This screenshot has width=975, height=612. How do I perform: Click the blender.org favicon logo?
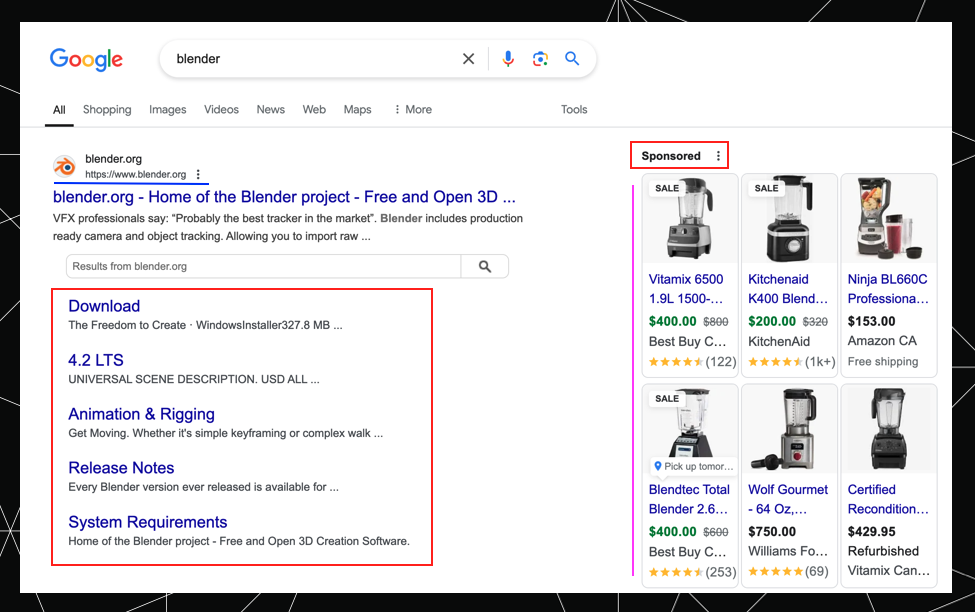(64, 166)
